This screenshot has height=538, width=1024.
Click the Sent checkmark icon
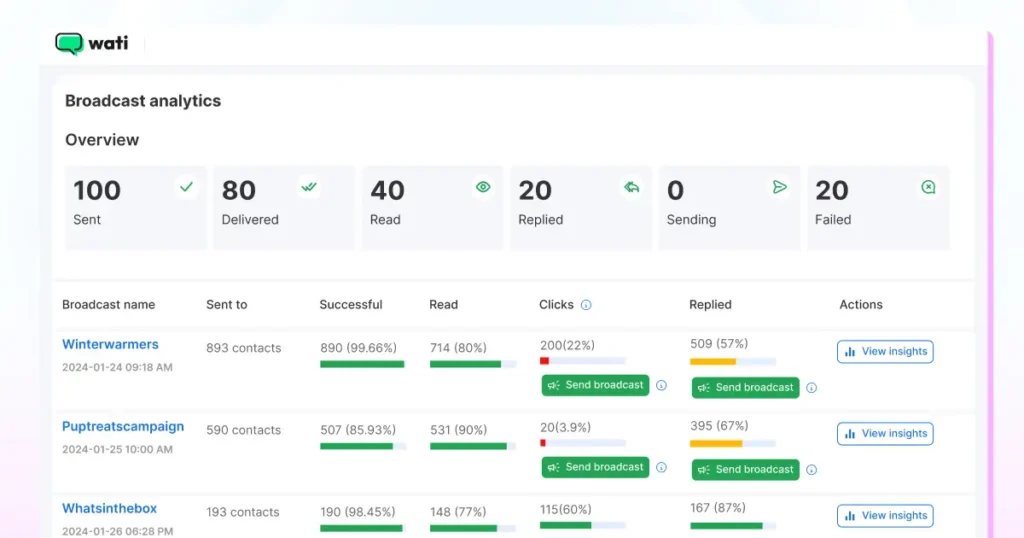(x=186, y=187)
